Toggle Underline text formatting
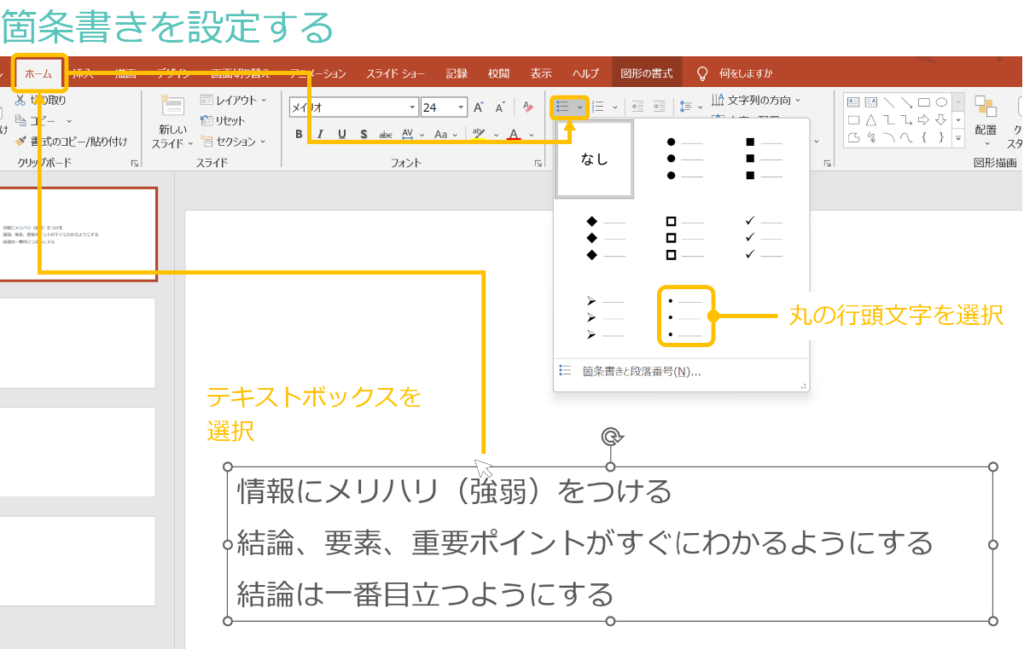This screenshot has height=649, width=1024. [341, 134]
